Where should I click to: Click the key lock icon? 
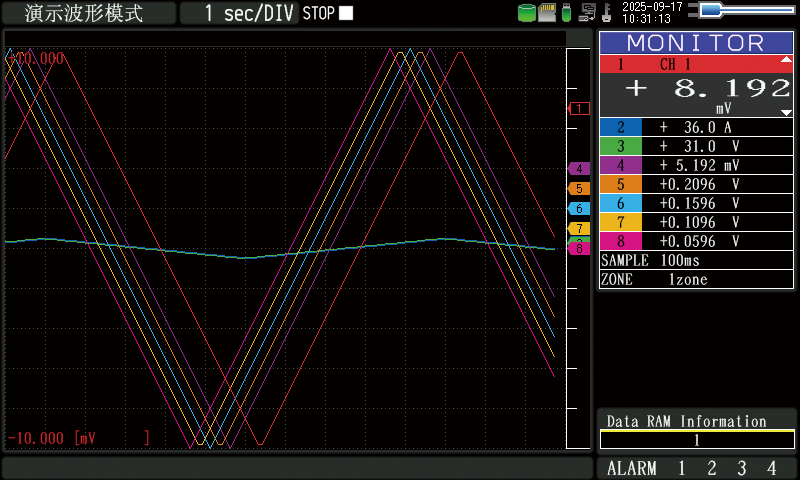pos(606,13)
